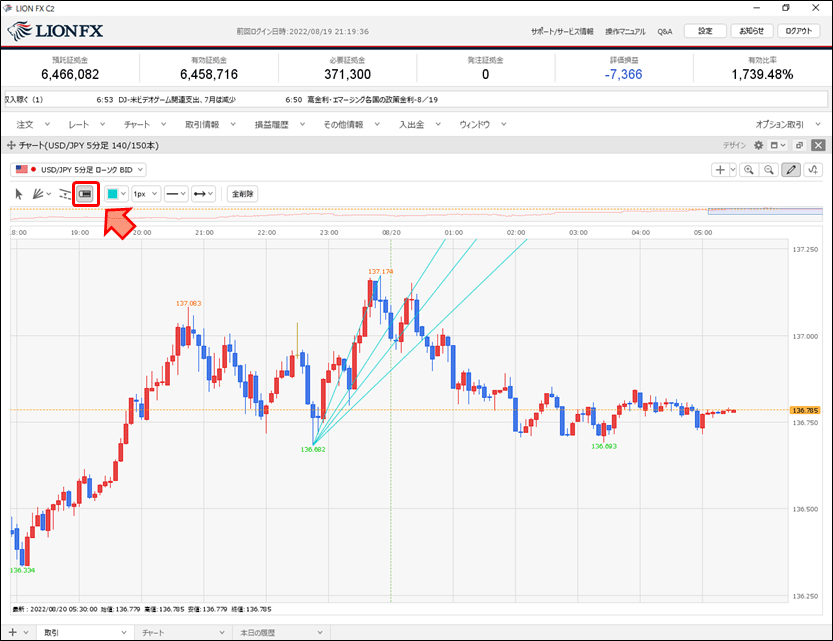833x641 pixels.
Task: Click the ログアウト logout button
Action: click(799, 31)
